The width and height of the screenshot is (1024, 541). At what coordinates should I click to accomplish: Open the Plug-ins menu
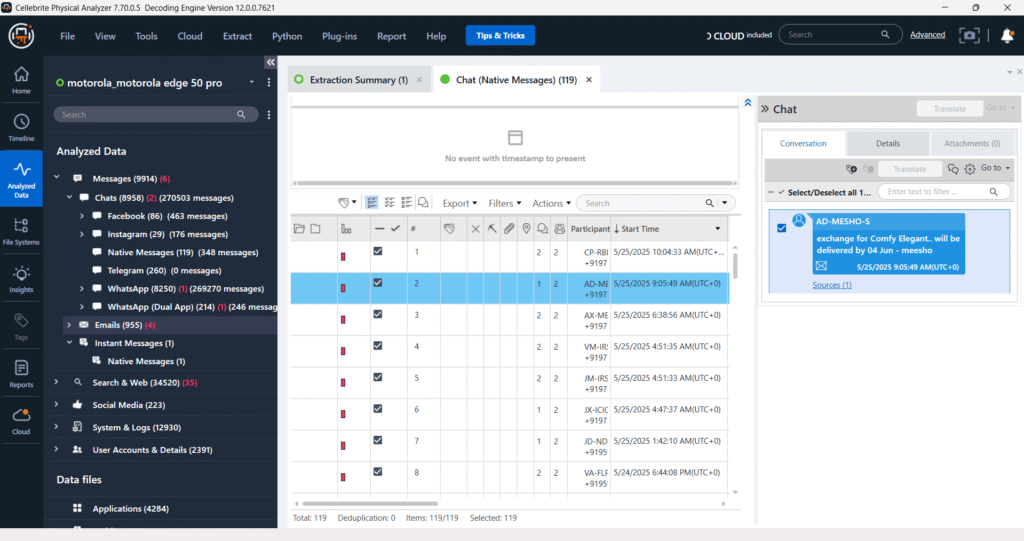pyautogui.click(x=340, y=36)
